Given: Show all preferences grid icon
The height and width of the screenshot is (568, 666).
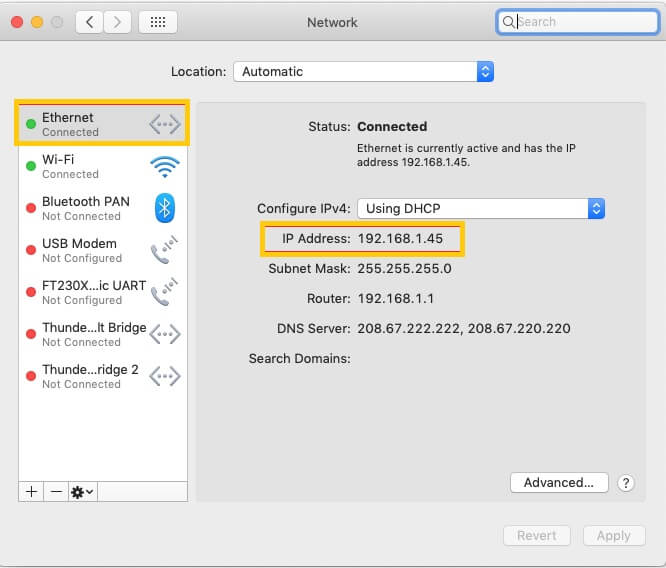Looking at the screenshot, I should 158,22.
